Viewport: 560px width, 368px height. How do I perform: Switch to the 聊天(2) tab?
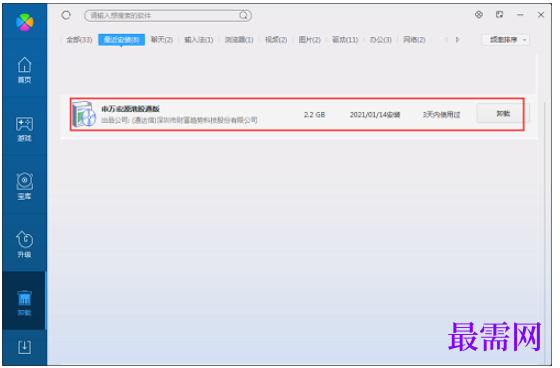[x=161, y=40]
